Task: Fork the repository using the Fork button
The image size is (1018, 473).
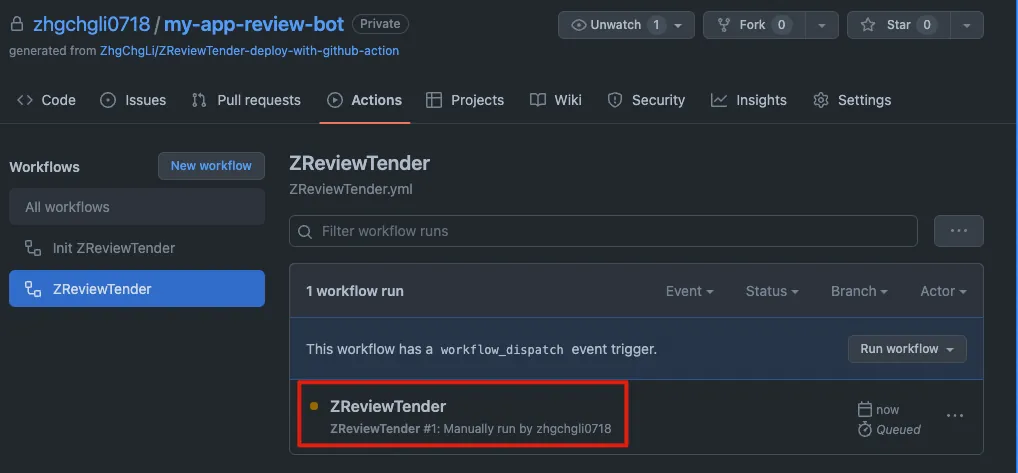Action: 752,25
